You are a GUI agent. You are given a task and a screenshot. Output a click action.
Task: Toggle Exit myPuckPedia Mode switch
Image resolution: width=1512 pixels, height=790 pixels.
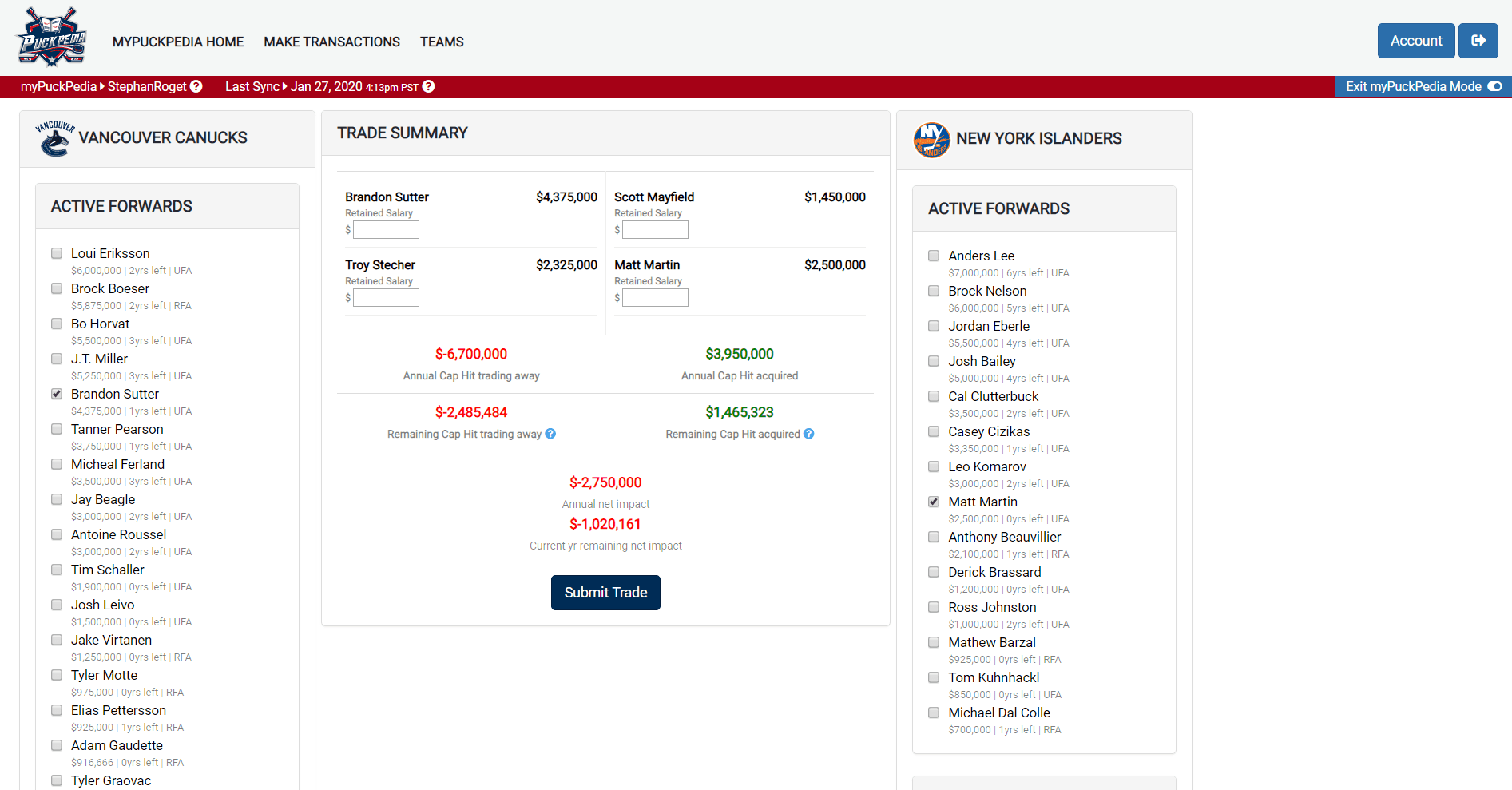tap(1494, 86)
